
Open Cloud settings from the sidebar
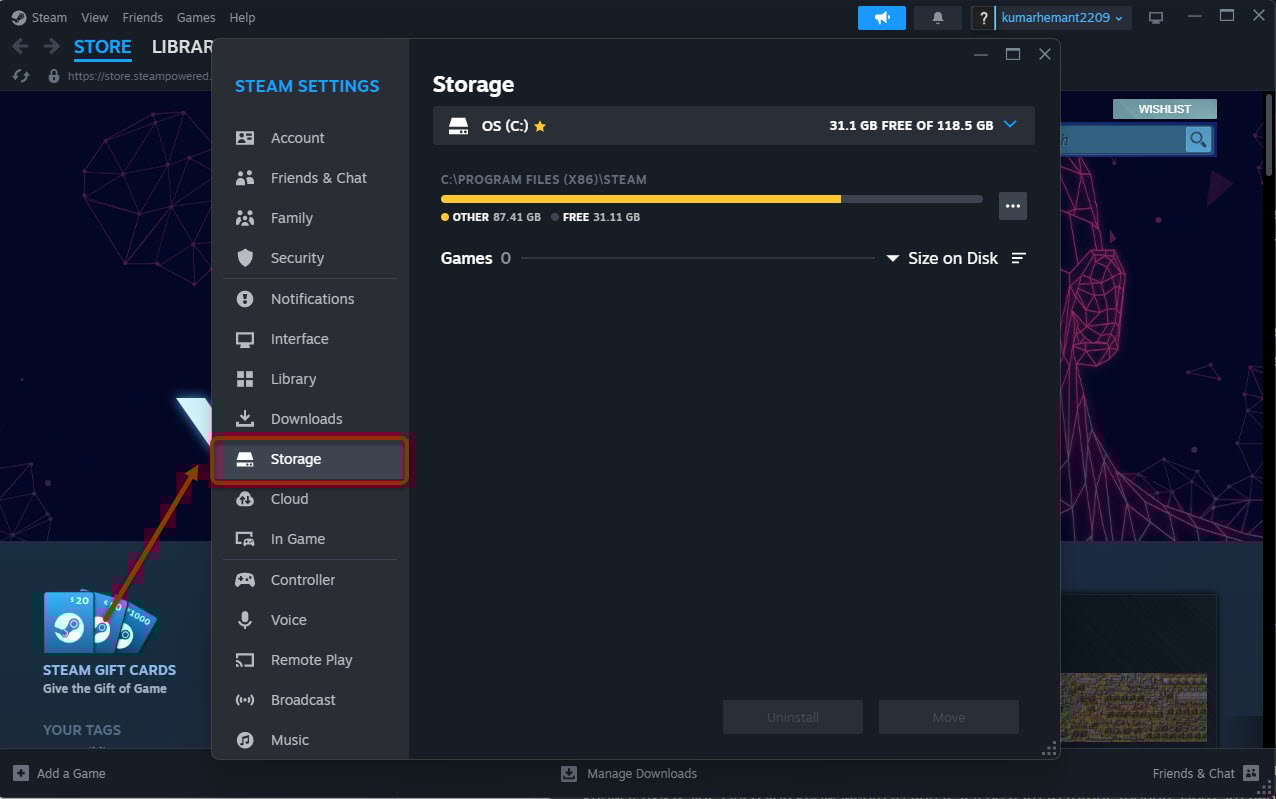(x=244, y=498)
